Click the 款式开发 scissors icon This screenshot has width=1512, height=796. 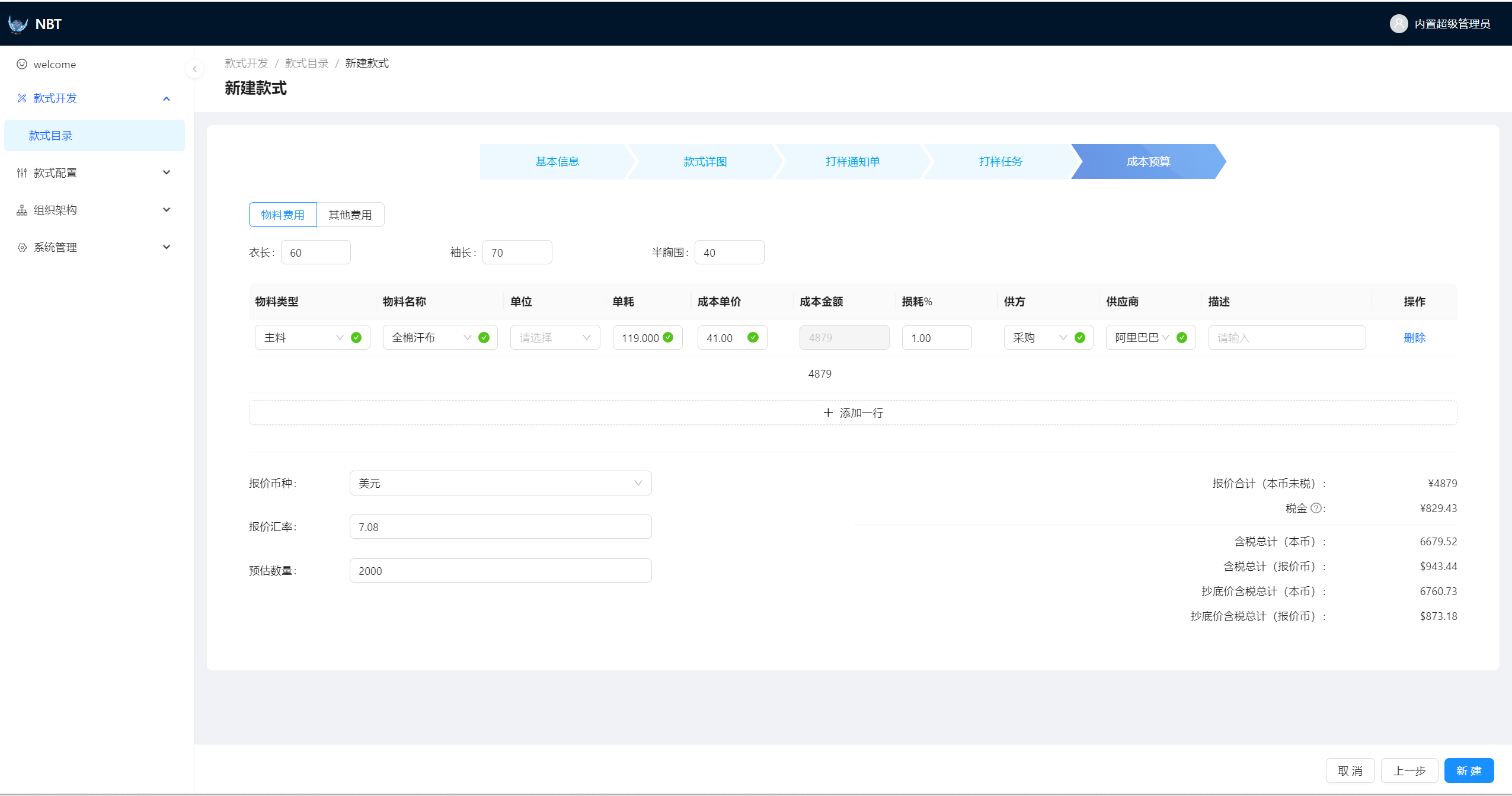coord(22,98)
